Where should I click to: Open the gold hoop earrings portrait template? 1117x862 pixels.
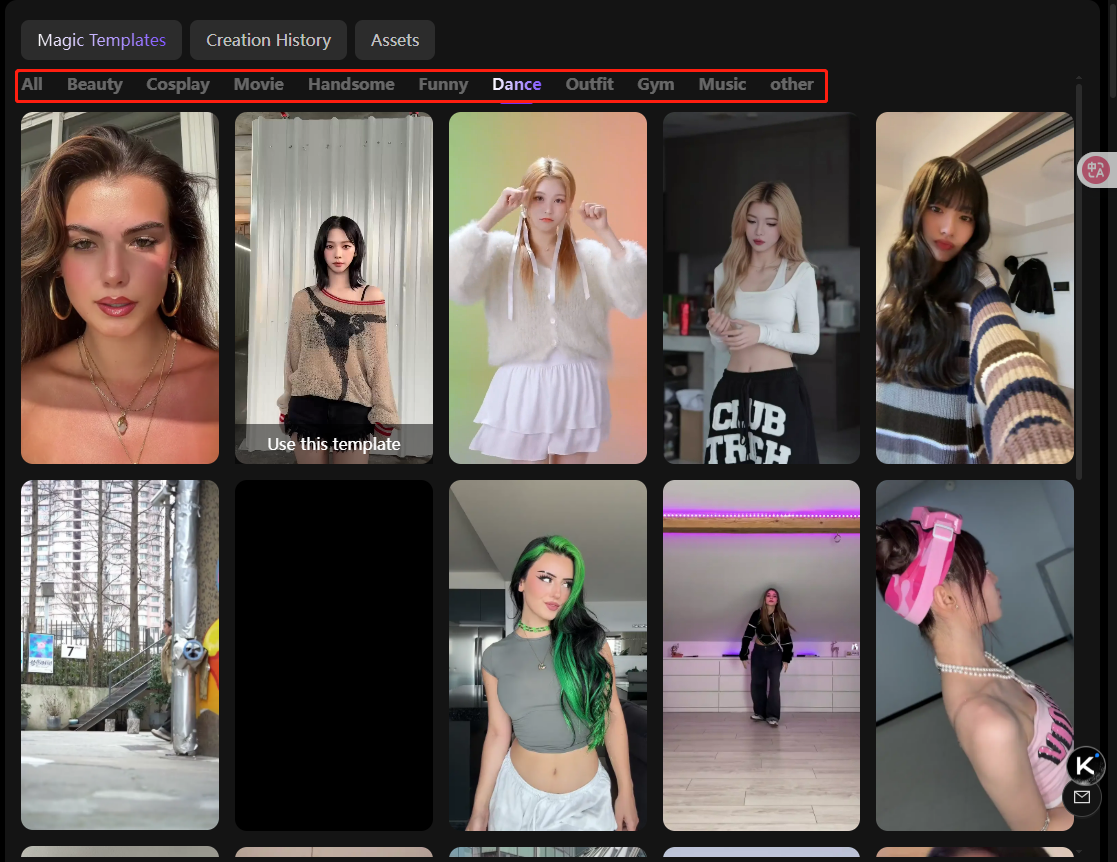tap(120, 288)
